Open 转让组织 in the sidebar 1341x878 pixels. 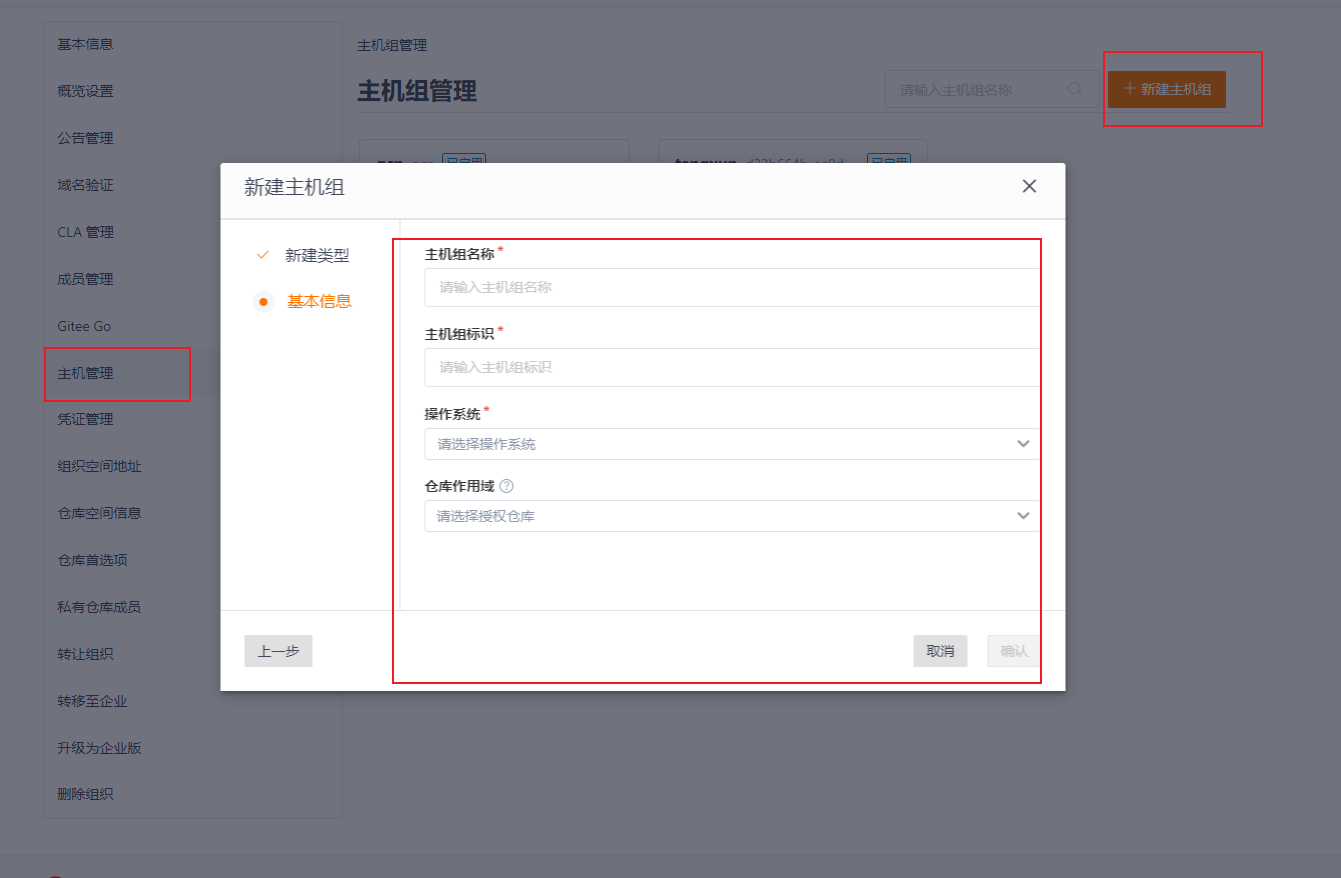(x=85, y=654)
